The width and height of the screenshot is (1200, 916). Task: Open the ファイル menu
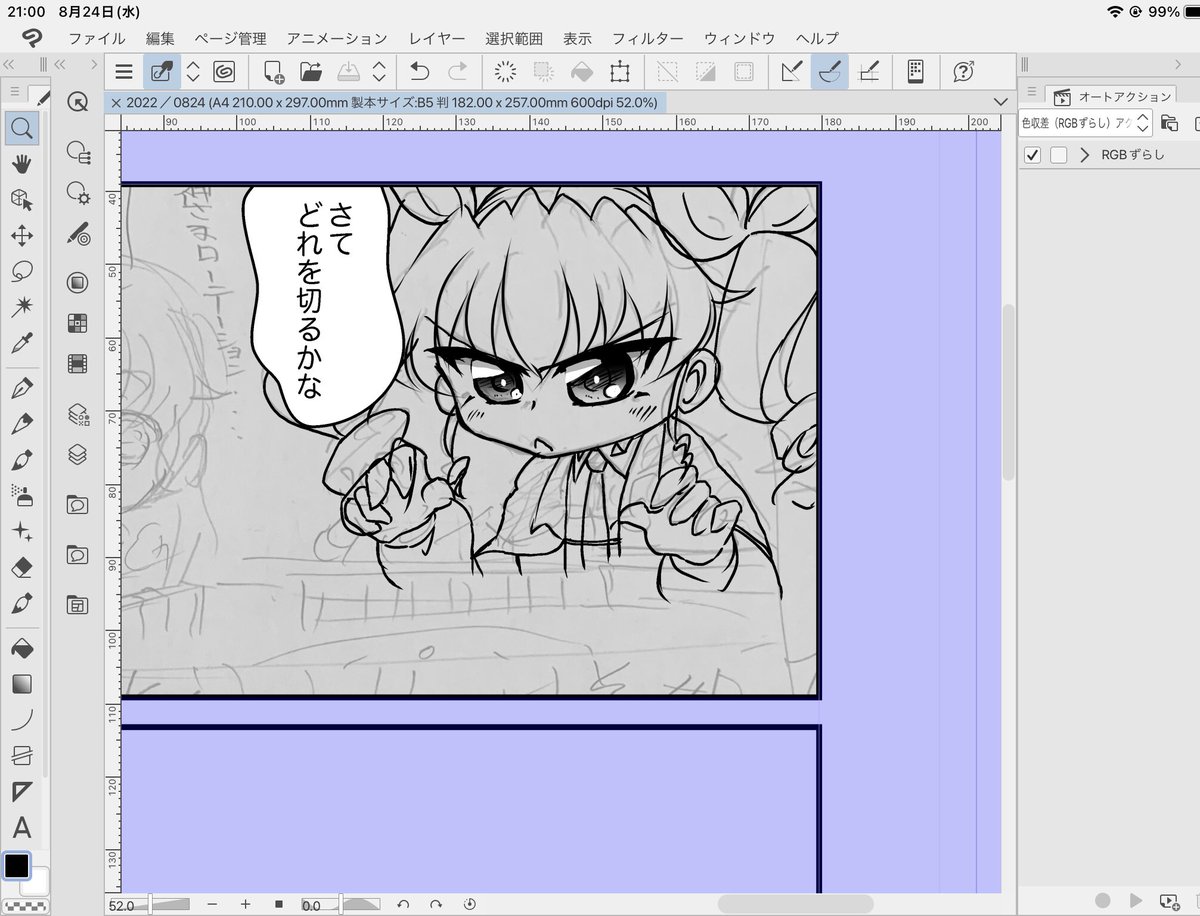[x=97, y=39]
